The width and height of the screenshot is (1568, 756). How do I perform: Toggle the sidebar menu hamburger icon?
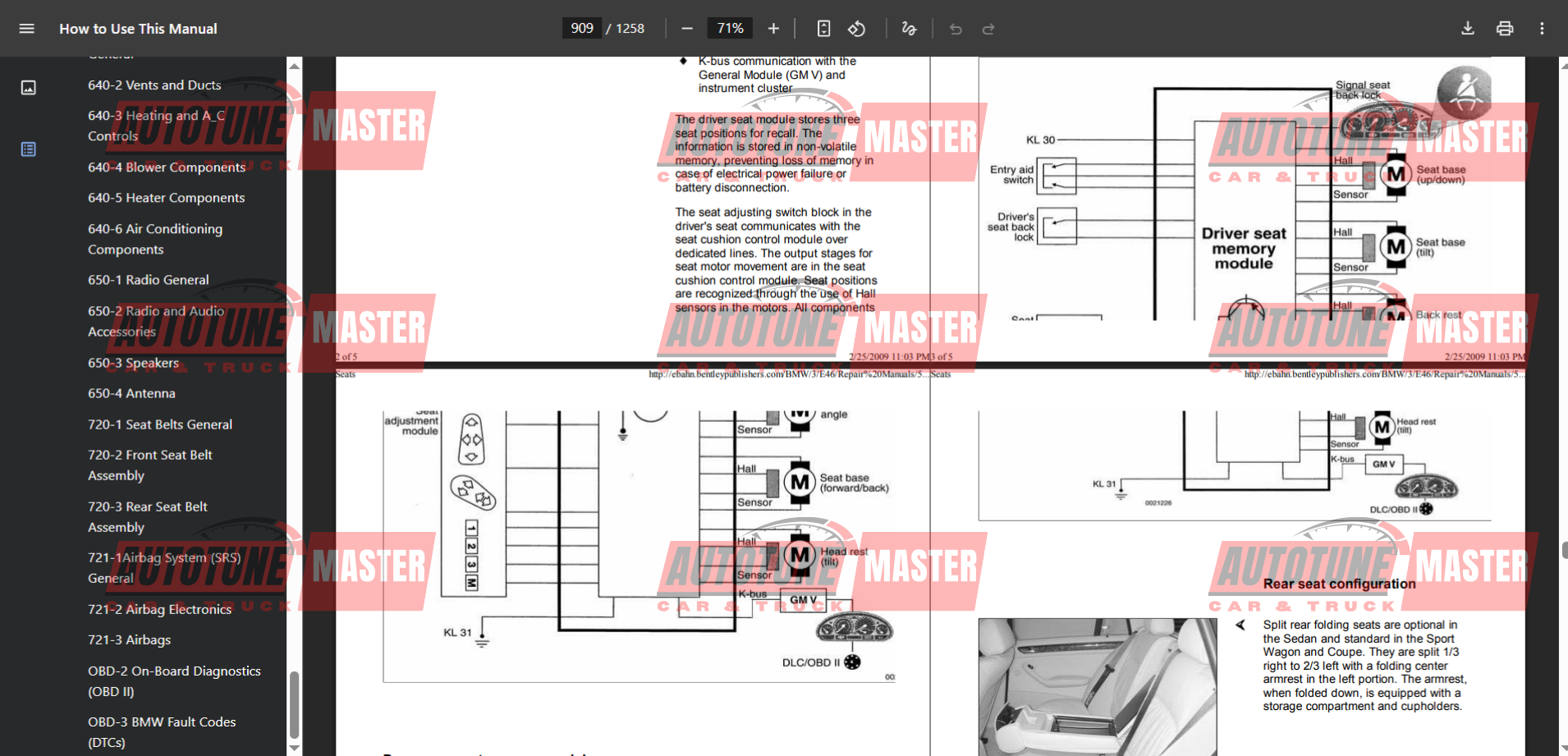[26, 29]
